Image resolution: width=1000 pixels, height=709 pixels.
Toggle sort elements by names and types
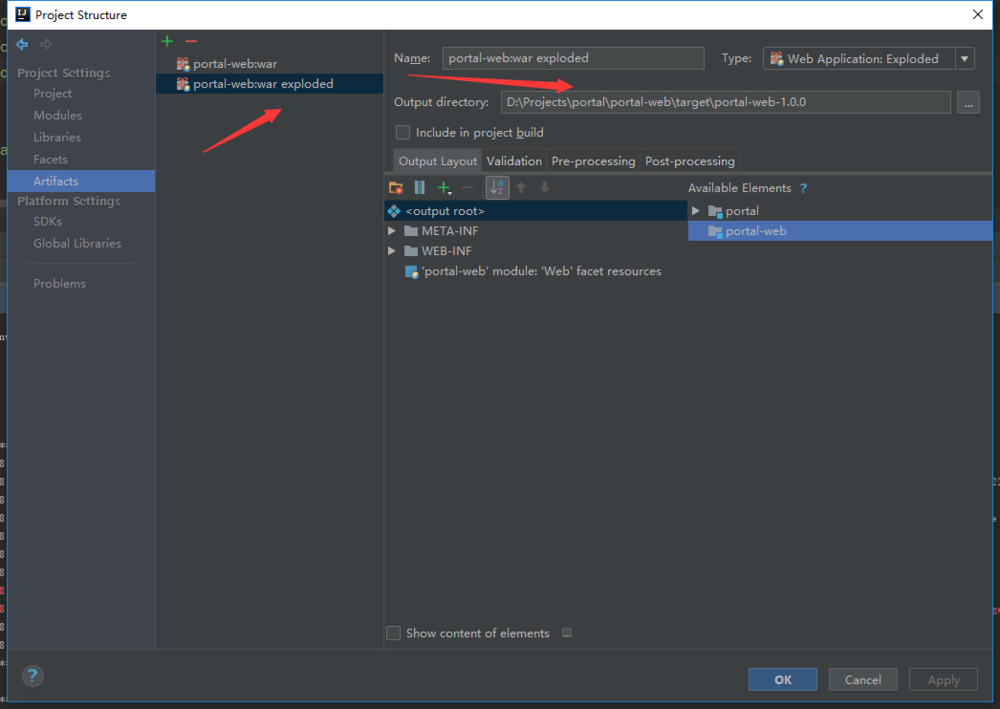click(497, 187)
